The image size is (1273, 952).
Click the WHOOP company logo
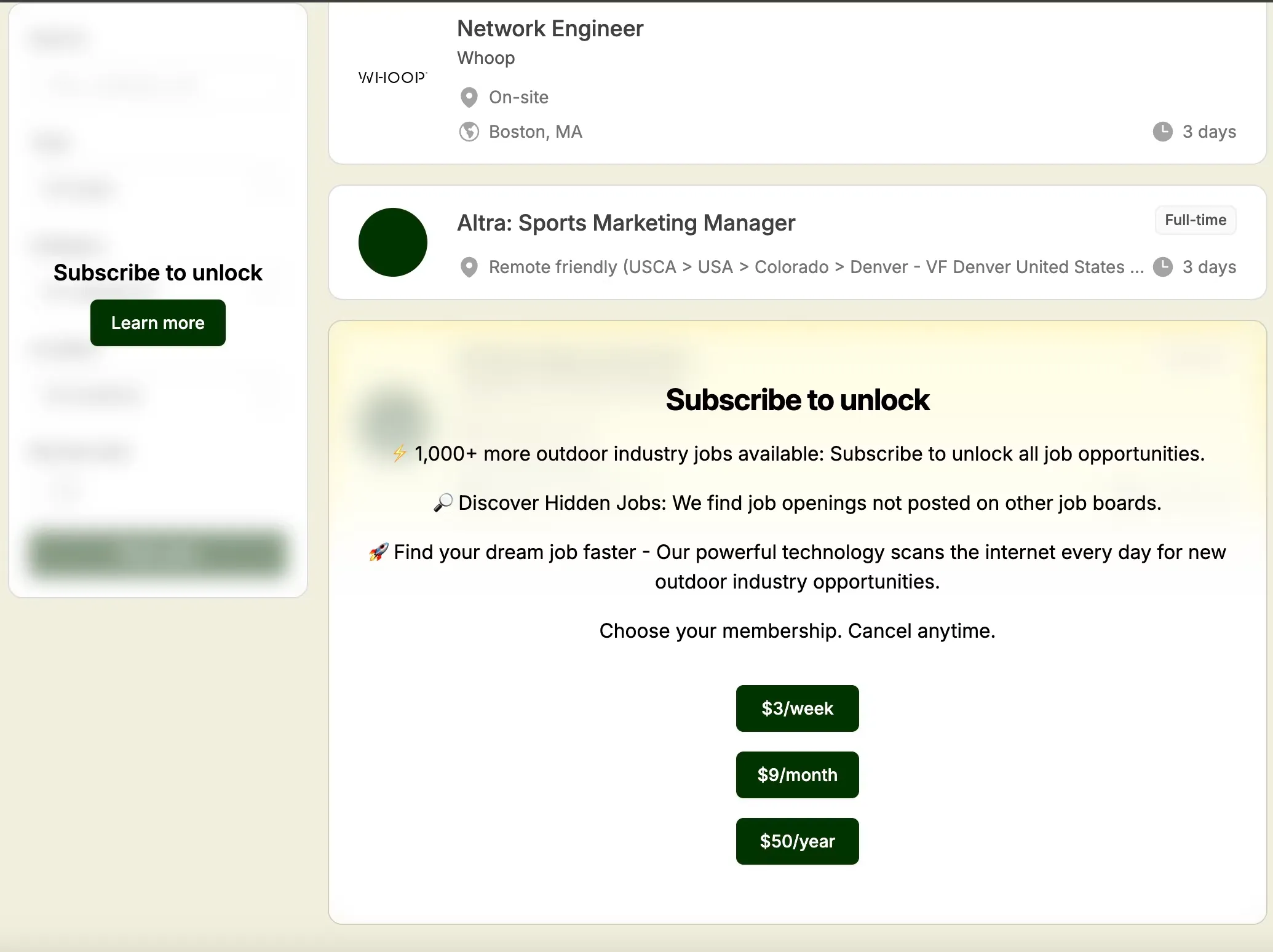click(x=392, y=77)
